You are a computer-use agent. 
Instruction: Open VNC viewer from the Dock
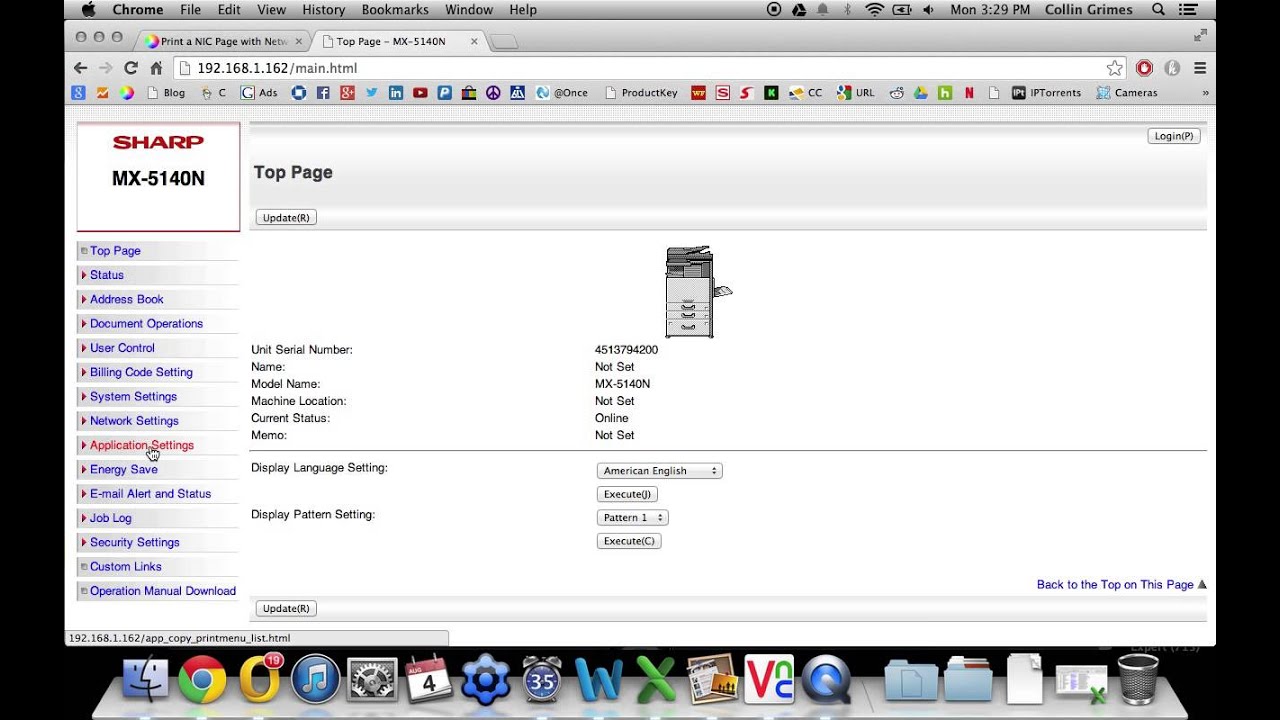click(769, 680)
